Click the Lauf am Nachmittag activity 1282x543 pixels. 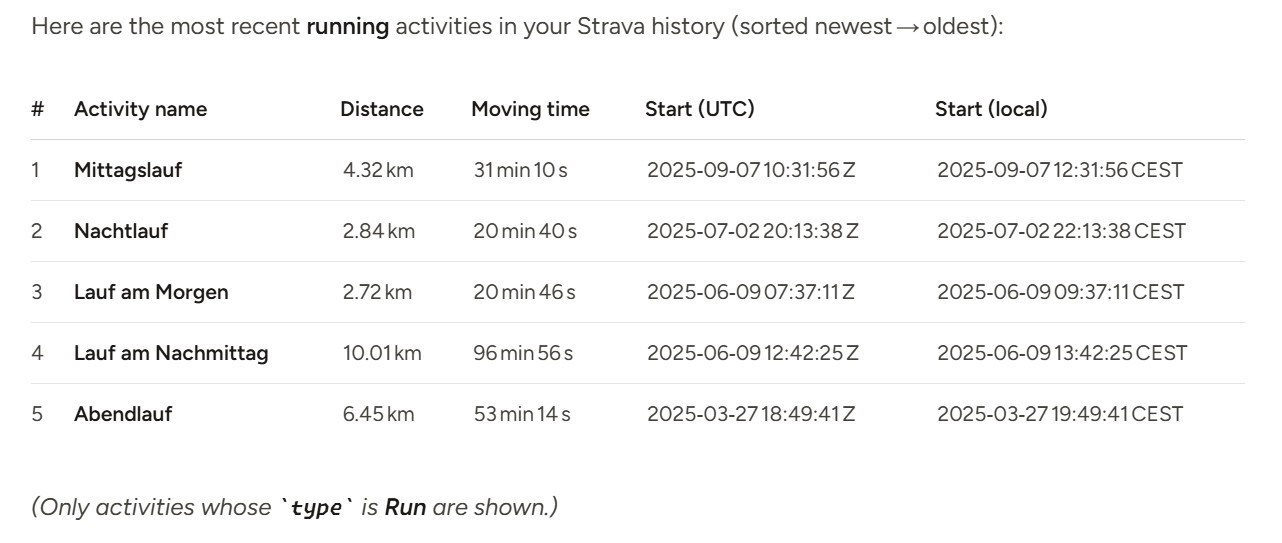coord(171,353)
